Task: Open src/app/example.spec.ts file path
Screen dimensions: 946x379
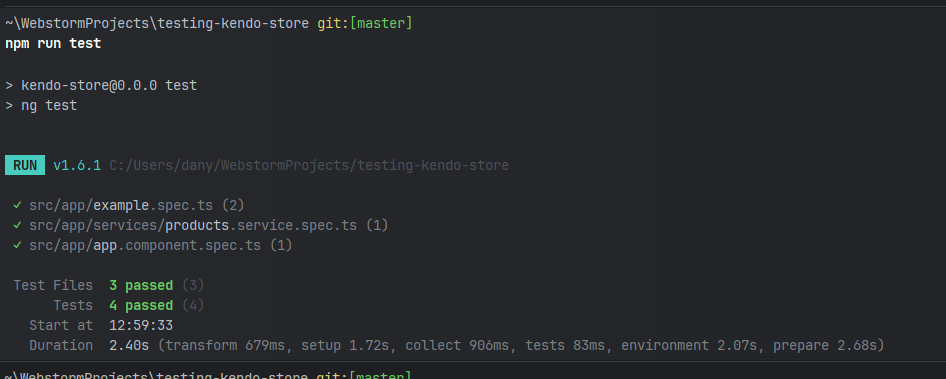Action: pos(121,206)
